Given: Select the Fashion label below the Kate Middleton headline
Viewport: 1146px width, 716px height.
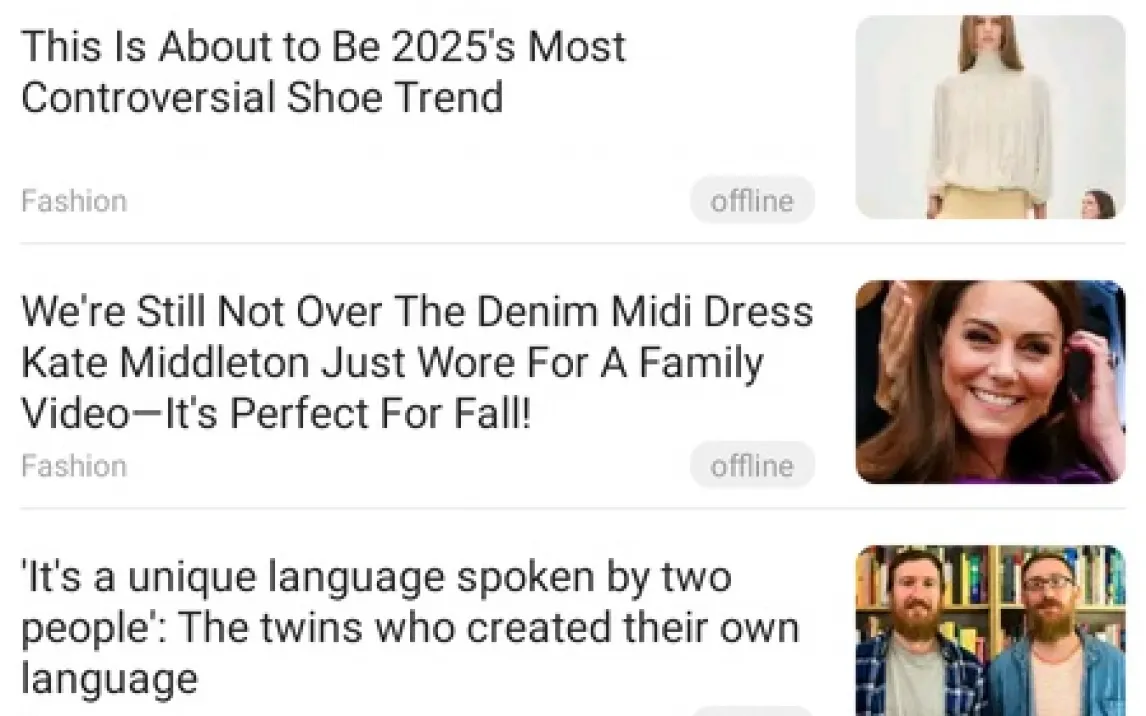Looking at the screenshot, I should pos(74,466).
